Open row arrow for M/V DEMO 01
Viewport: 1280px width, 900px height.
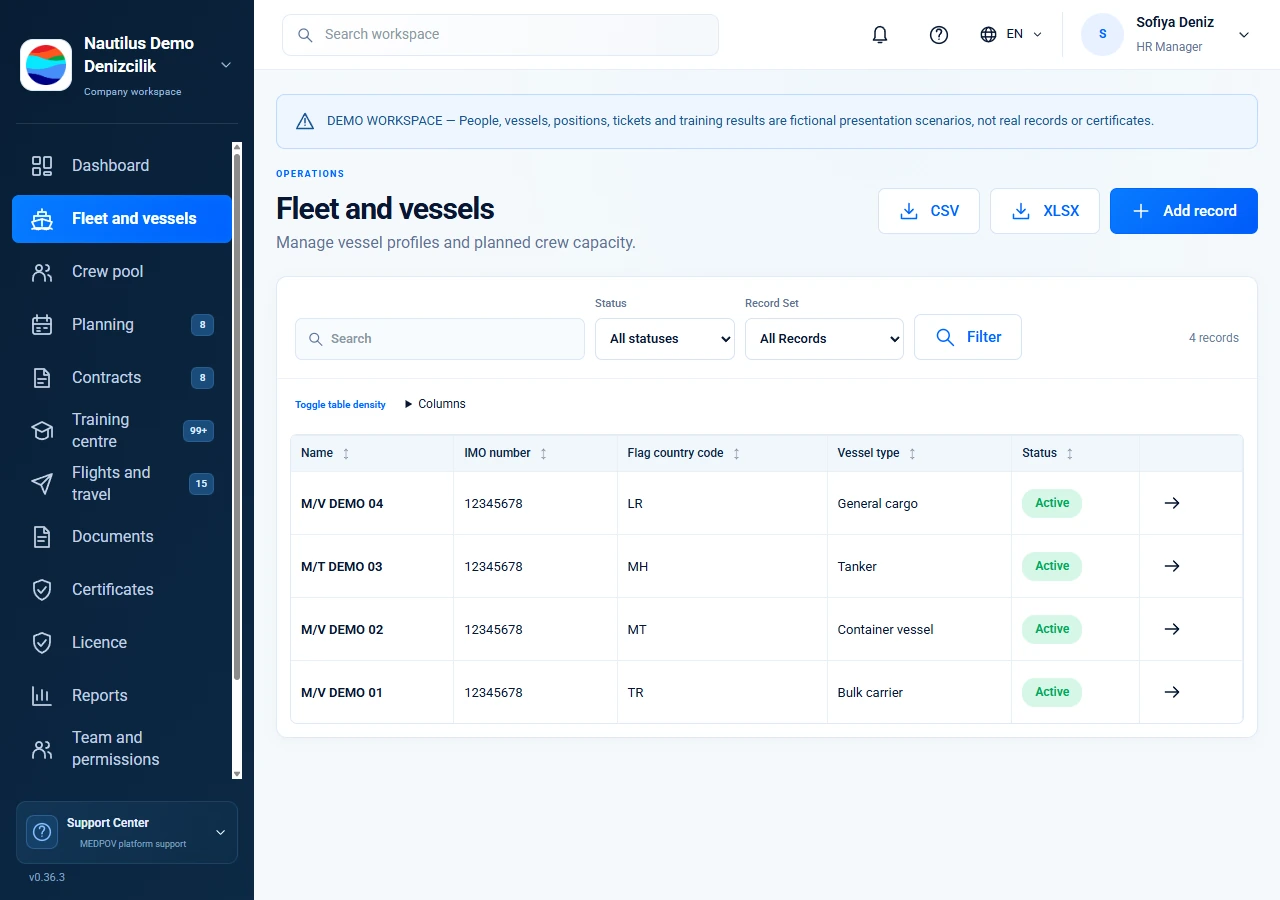point(1172,692)
